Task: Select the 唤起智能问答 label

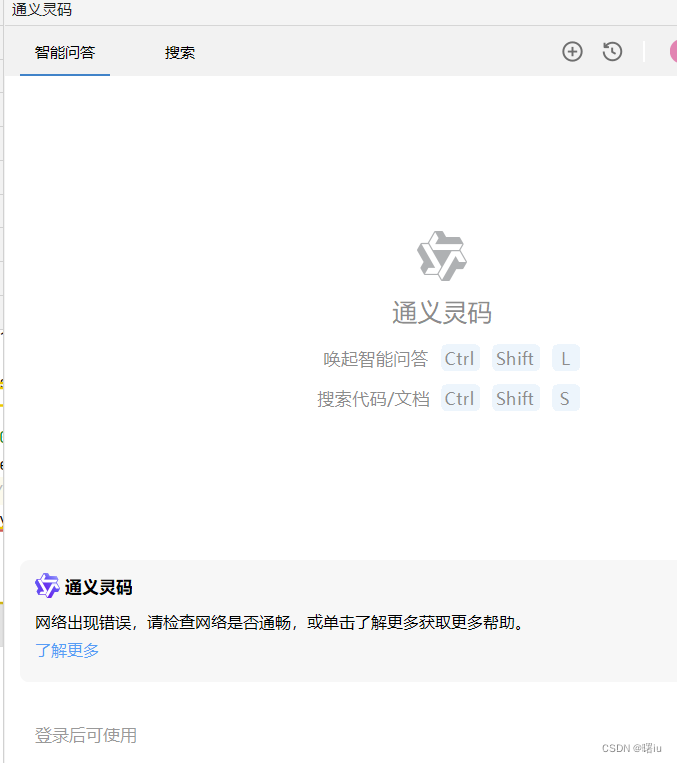Action: click(376, 359)
